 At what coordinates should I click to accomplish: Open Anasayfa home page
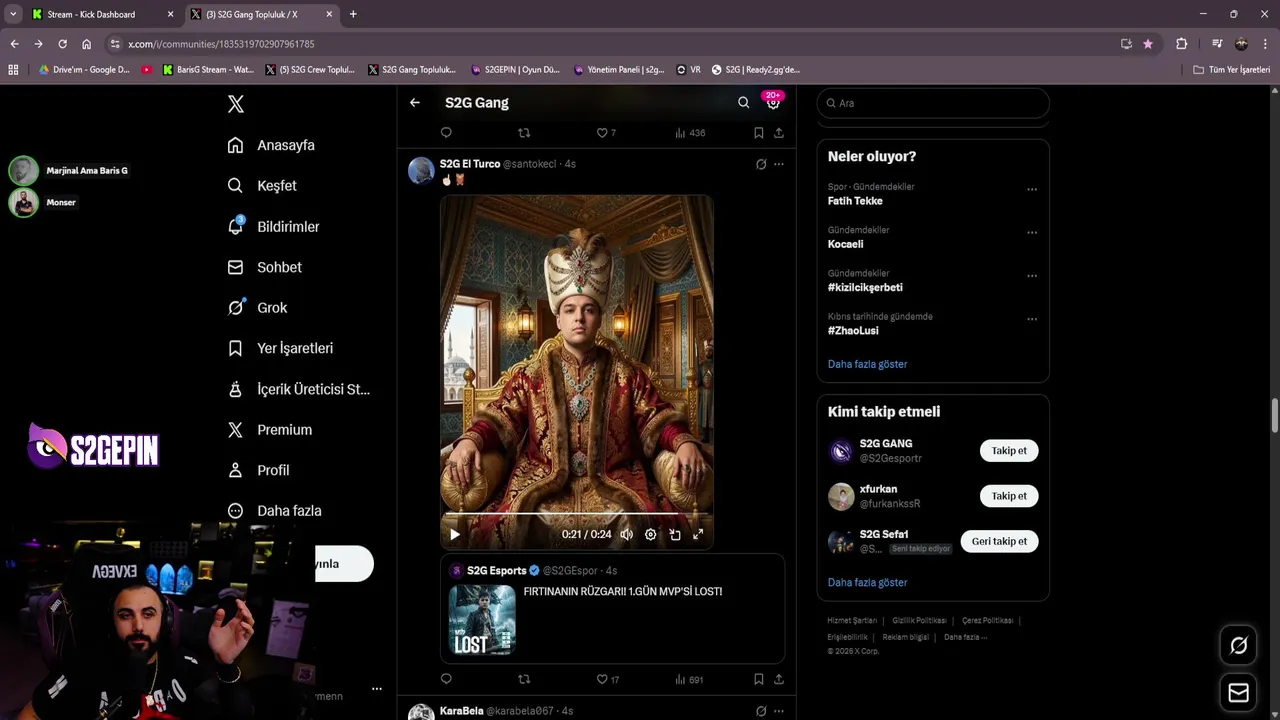coord(271,145)
